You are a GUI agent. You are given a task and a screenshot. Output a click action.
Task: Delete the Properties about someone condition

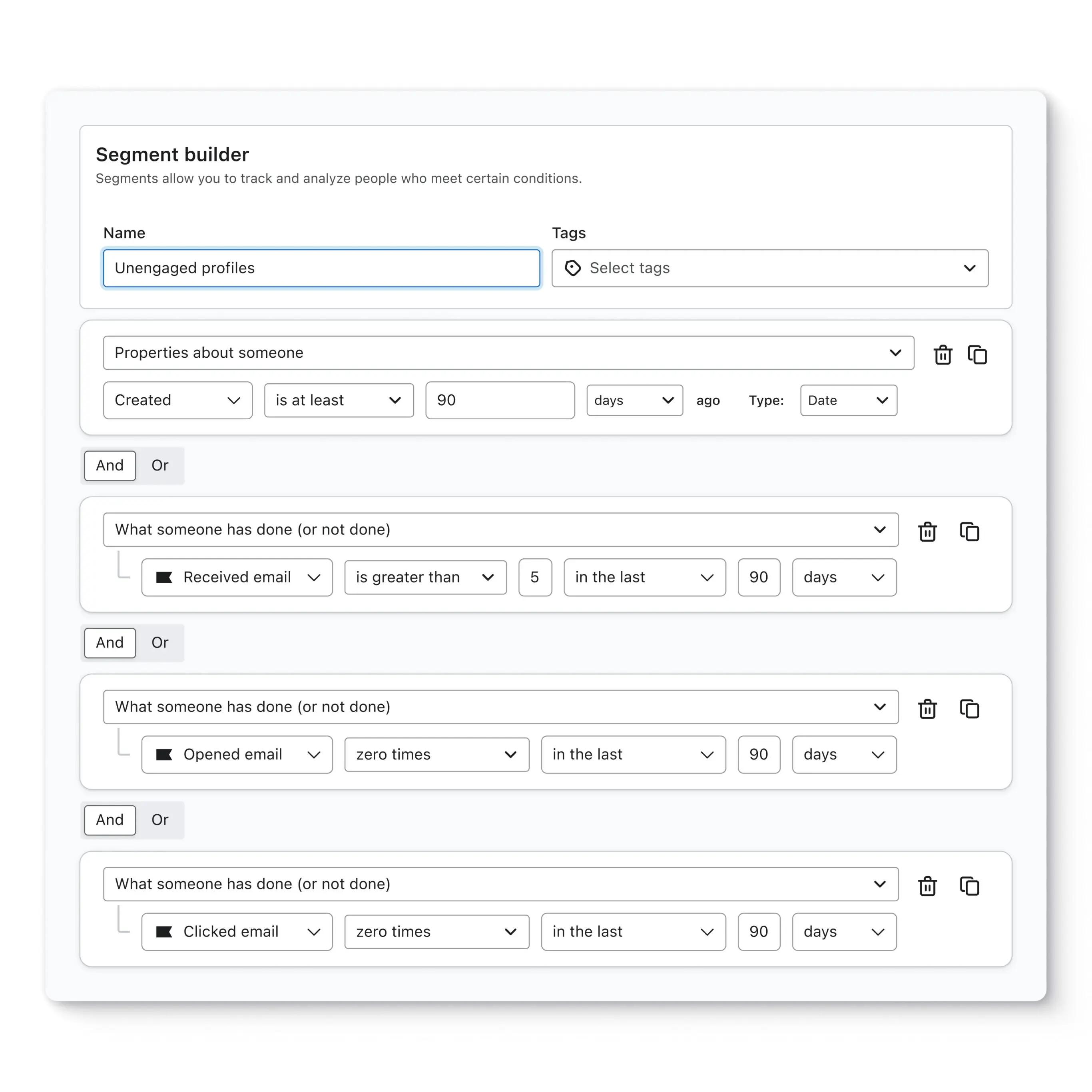click(x=943, y=355)
